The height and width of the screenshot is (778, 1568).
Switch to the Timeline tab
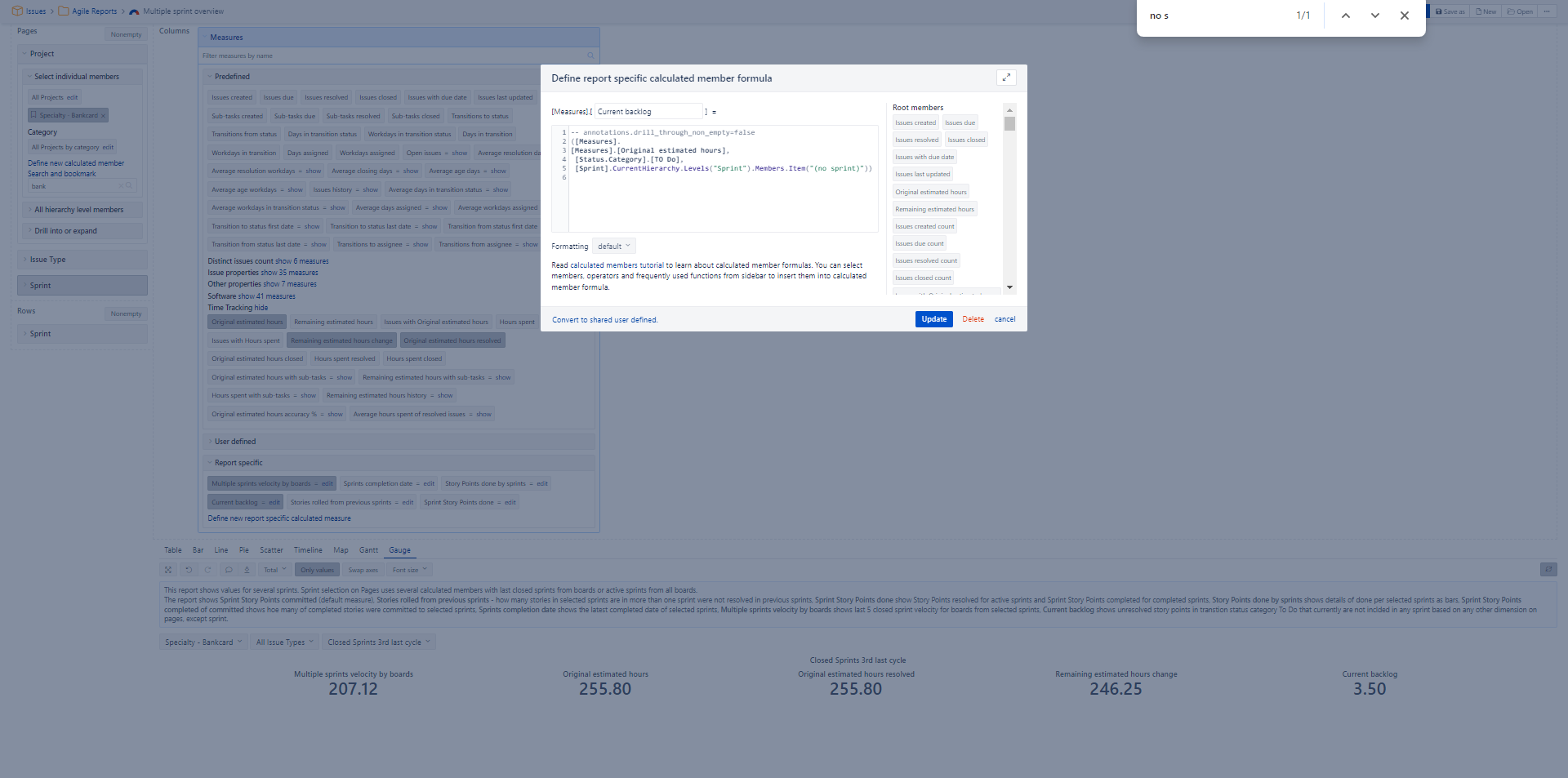click(x=308, y=550)
